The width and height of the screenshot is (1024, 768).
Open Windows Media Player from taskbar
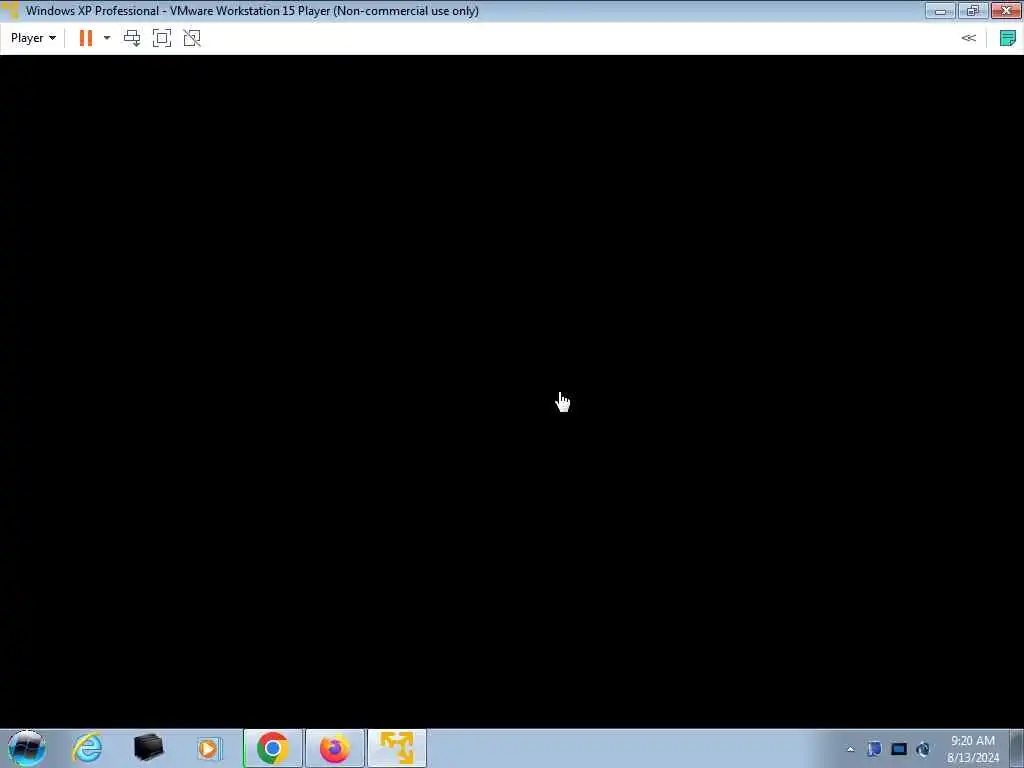click(x=209, y=748)
